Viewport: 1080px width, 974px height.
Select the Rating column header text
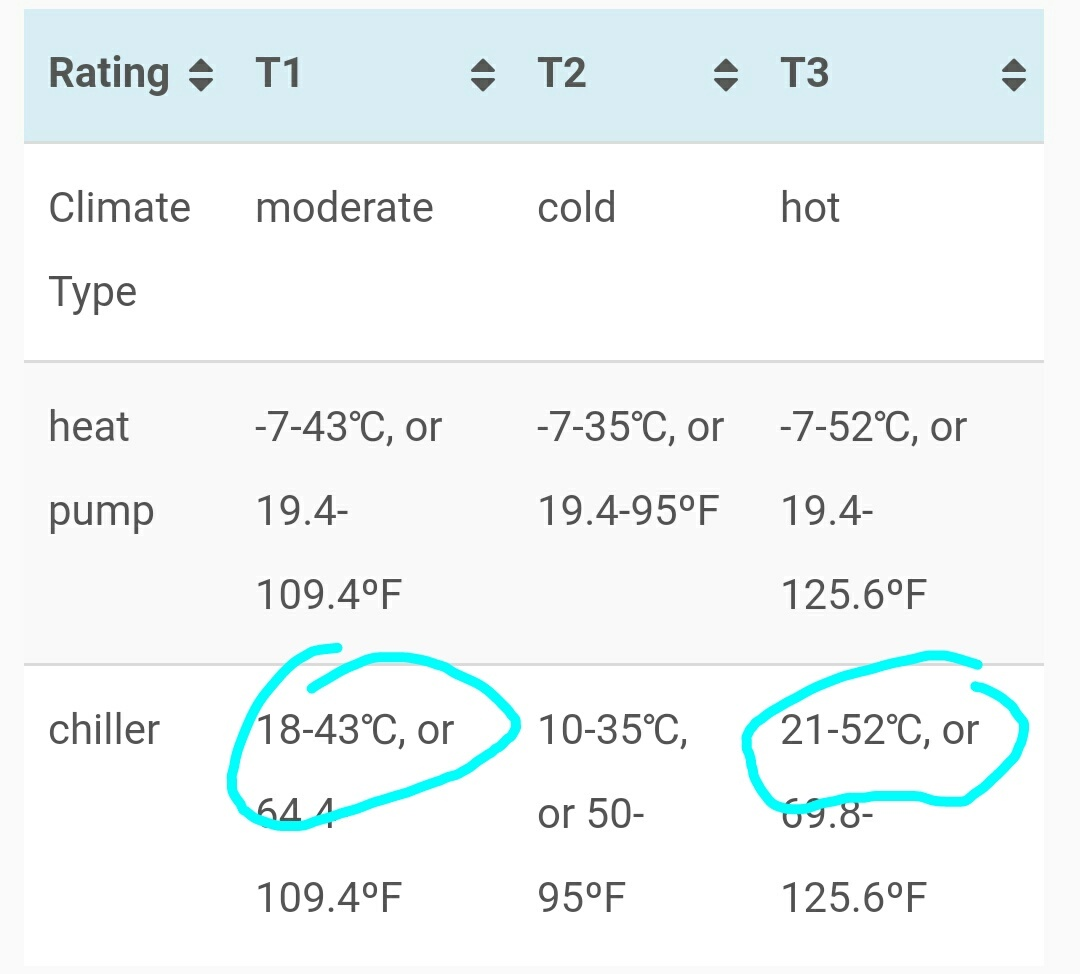(109, 74)
